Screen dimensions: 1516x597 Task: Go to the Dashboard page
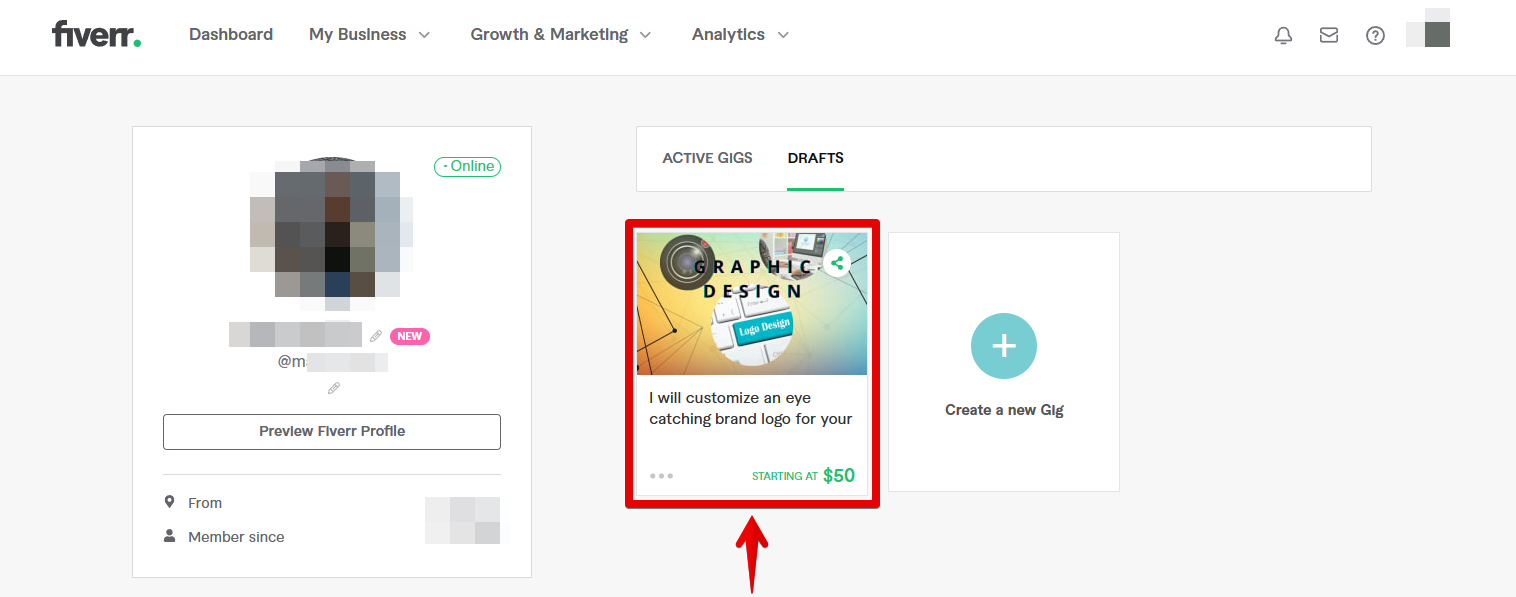coord(230,35)
